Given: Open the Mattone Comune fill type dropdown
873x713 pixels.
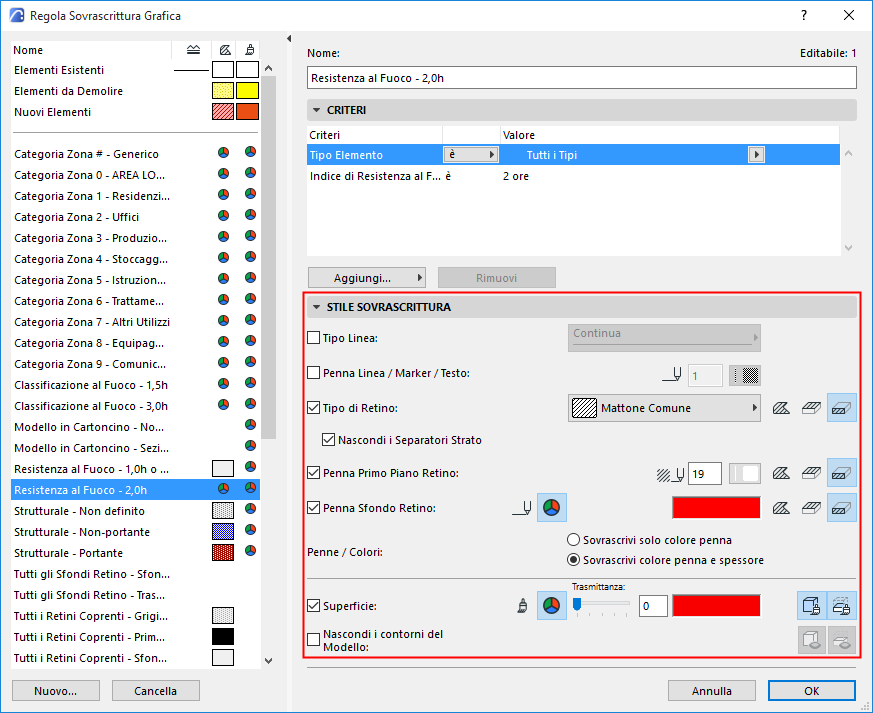Looking at the screenshot, I should pyautogui.click(x=664, y=408).
